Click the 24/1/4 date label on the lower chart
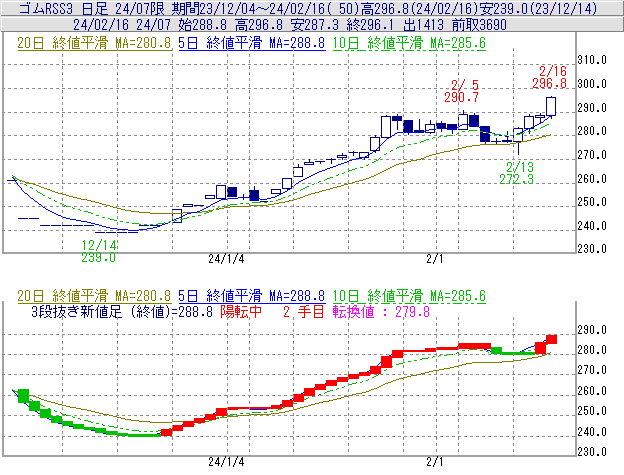The image size is (624, 475). [226, 462]
